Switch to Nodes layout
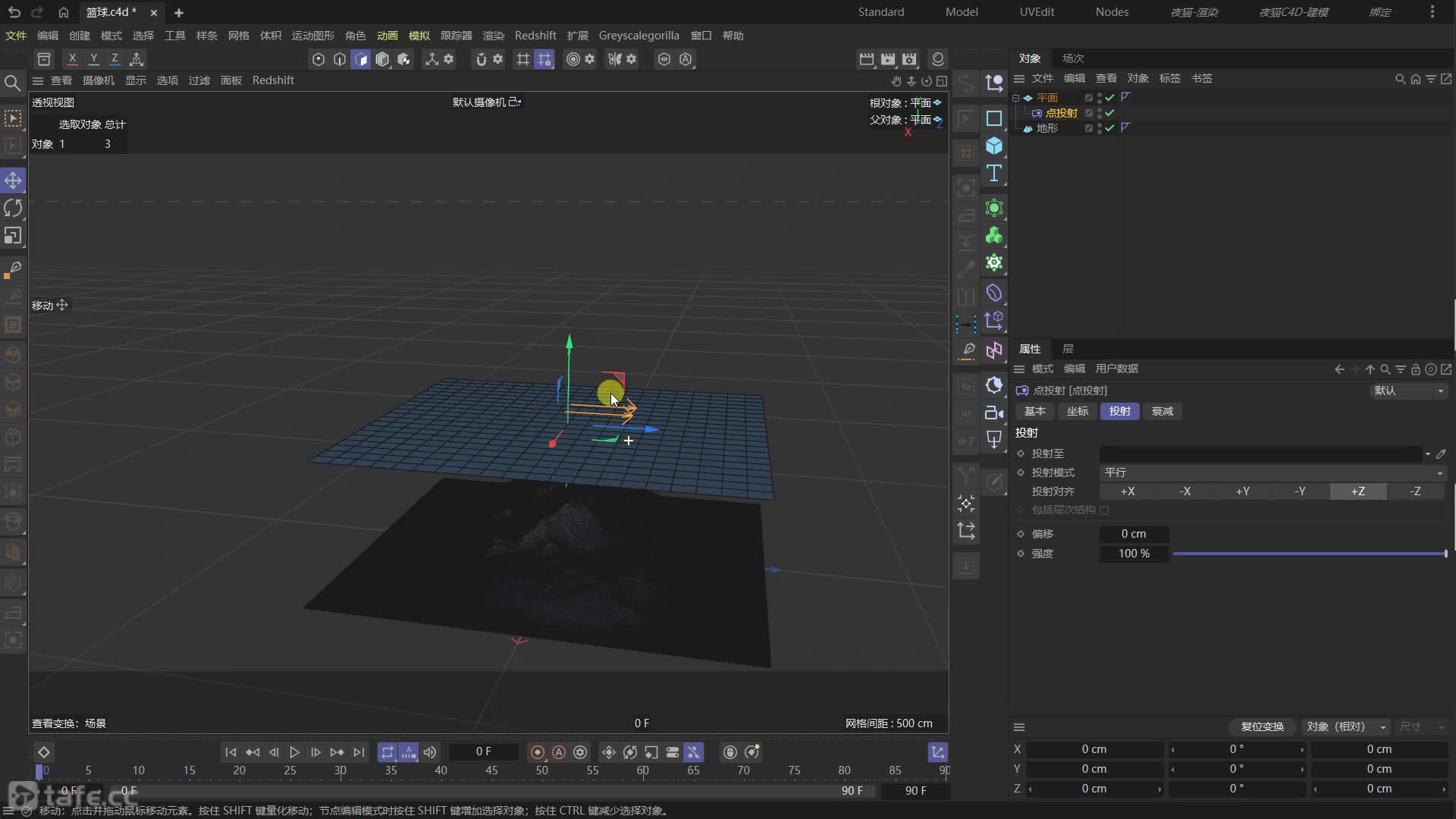Screen dimensions: 1456x819 pos(1112,12)
